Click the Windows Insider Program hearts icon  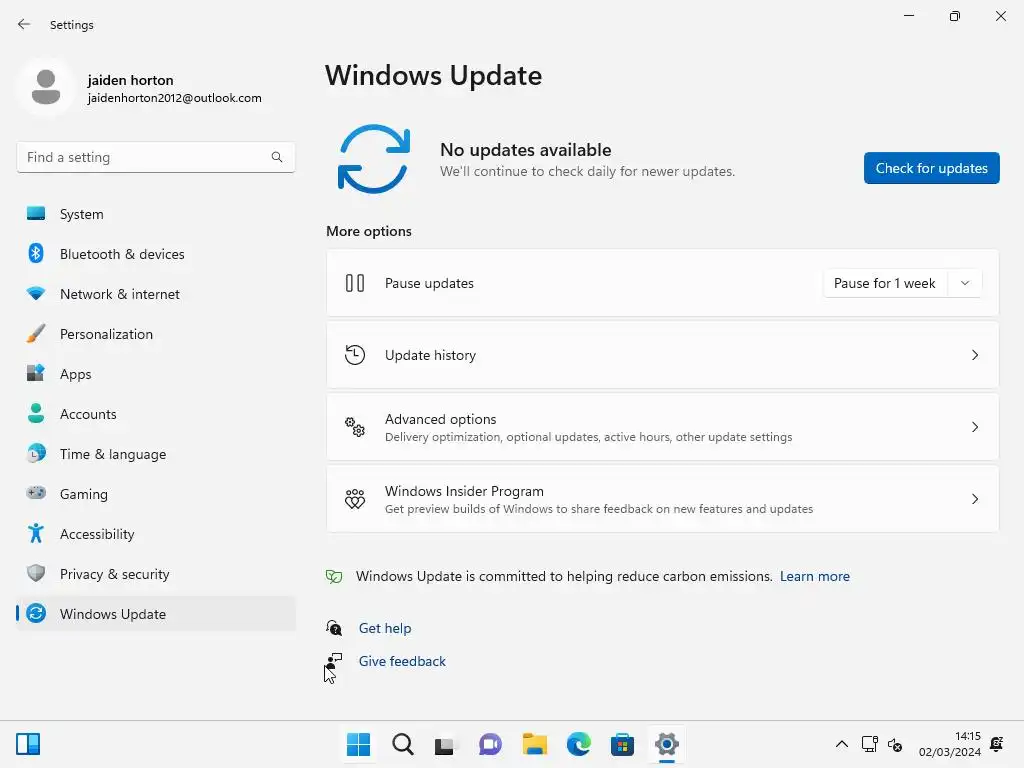pos(355,499)
